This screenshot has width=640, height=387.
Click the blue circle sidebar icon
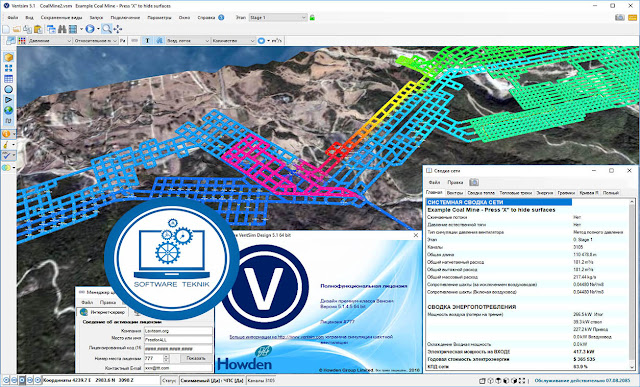[8, 89]
